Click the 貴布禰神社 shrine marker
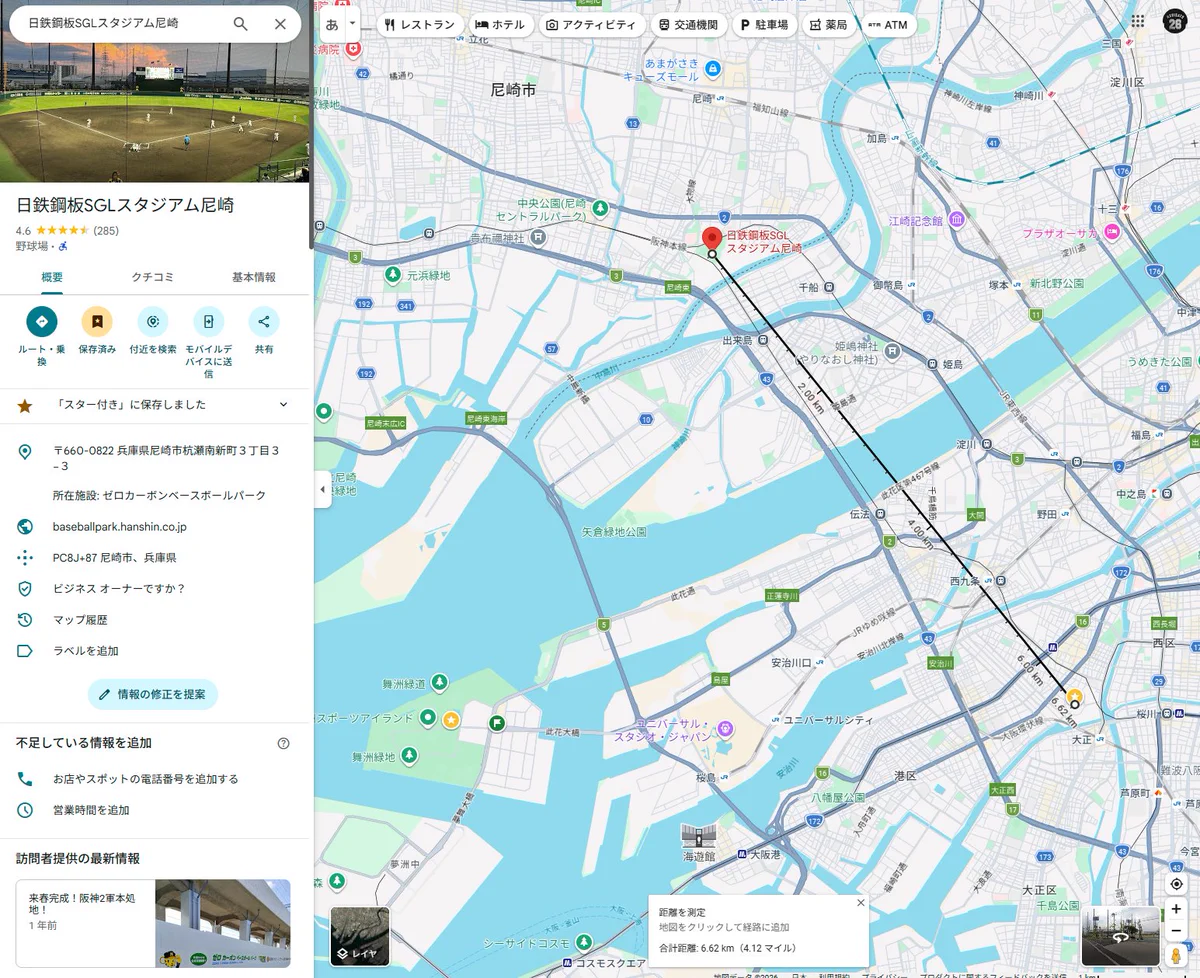This screenshot has width=1200, height=978. [x=539, y=237]
